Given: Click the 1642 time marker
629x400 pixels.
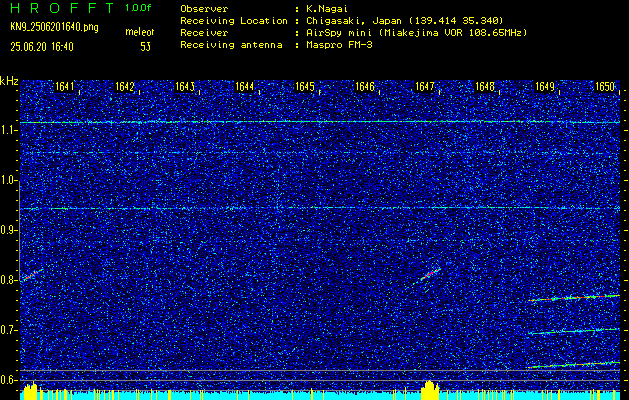Looking at the screenshot, I should click(124, 86).
